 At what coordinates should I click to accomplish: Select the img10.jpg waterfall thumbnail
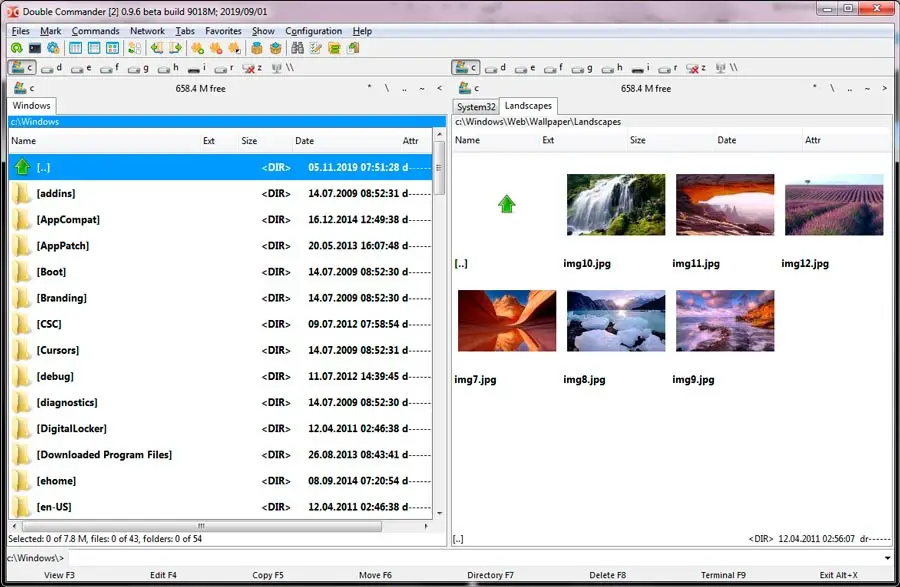click(615, 205)
